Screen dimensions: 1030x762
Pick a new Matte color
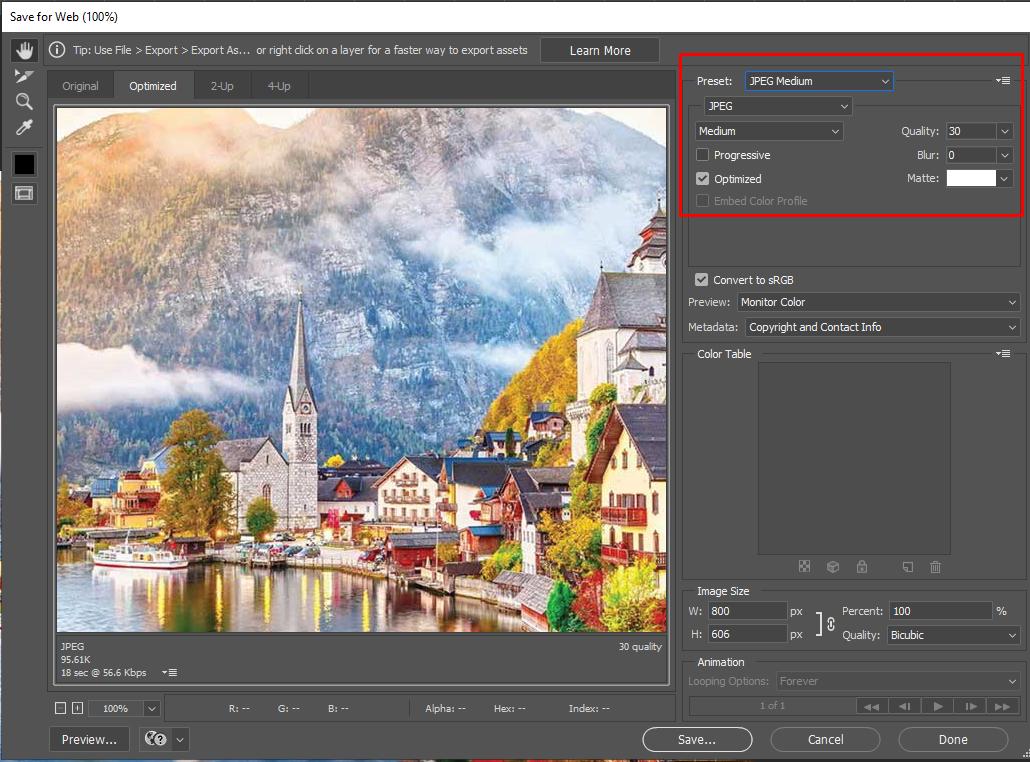click(972, 178)
